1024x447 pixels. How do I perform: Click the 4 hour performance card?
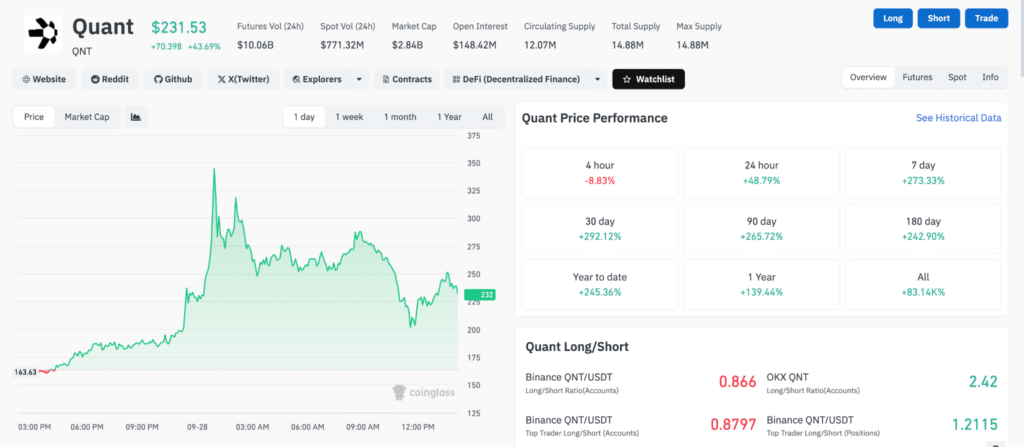click(600, 173)
